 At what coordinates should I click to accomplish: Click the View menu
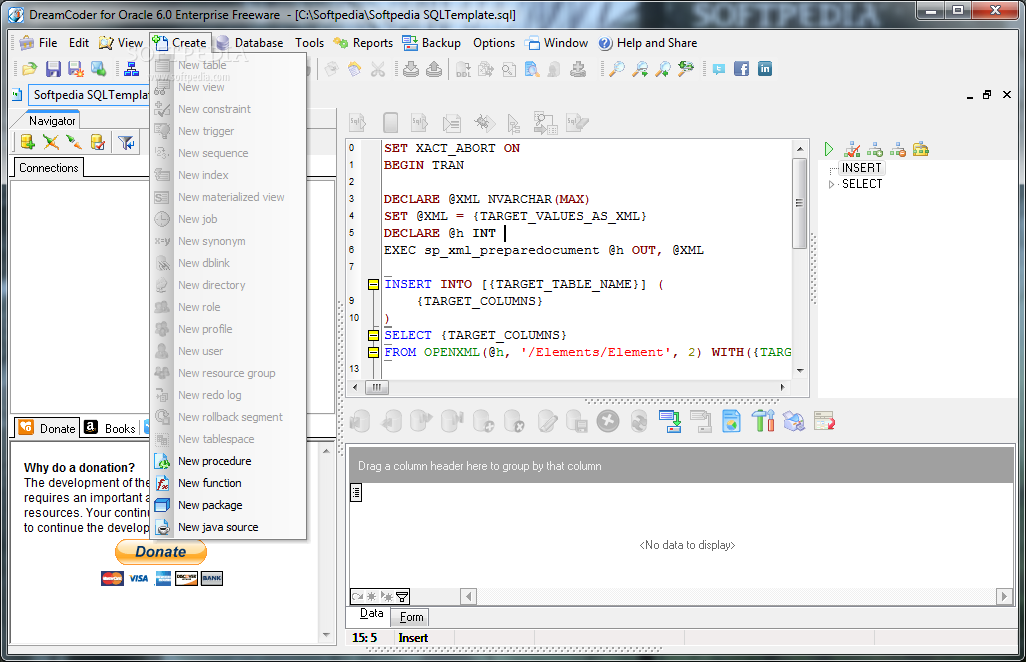coord(121,43)
